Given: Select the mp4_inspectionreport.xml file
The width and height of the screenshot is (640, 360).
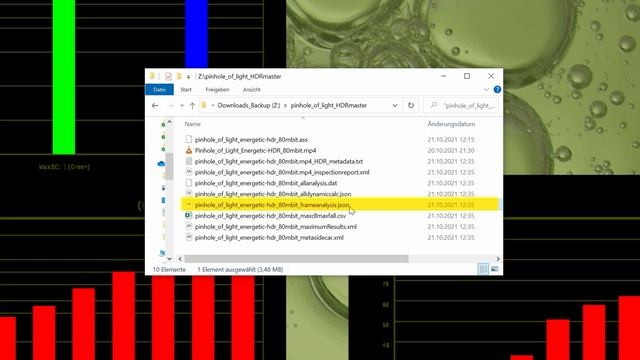Looking at the screenshot, I should tap(282, 172).
